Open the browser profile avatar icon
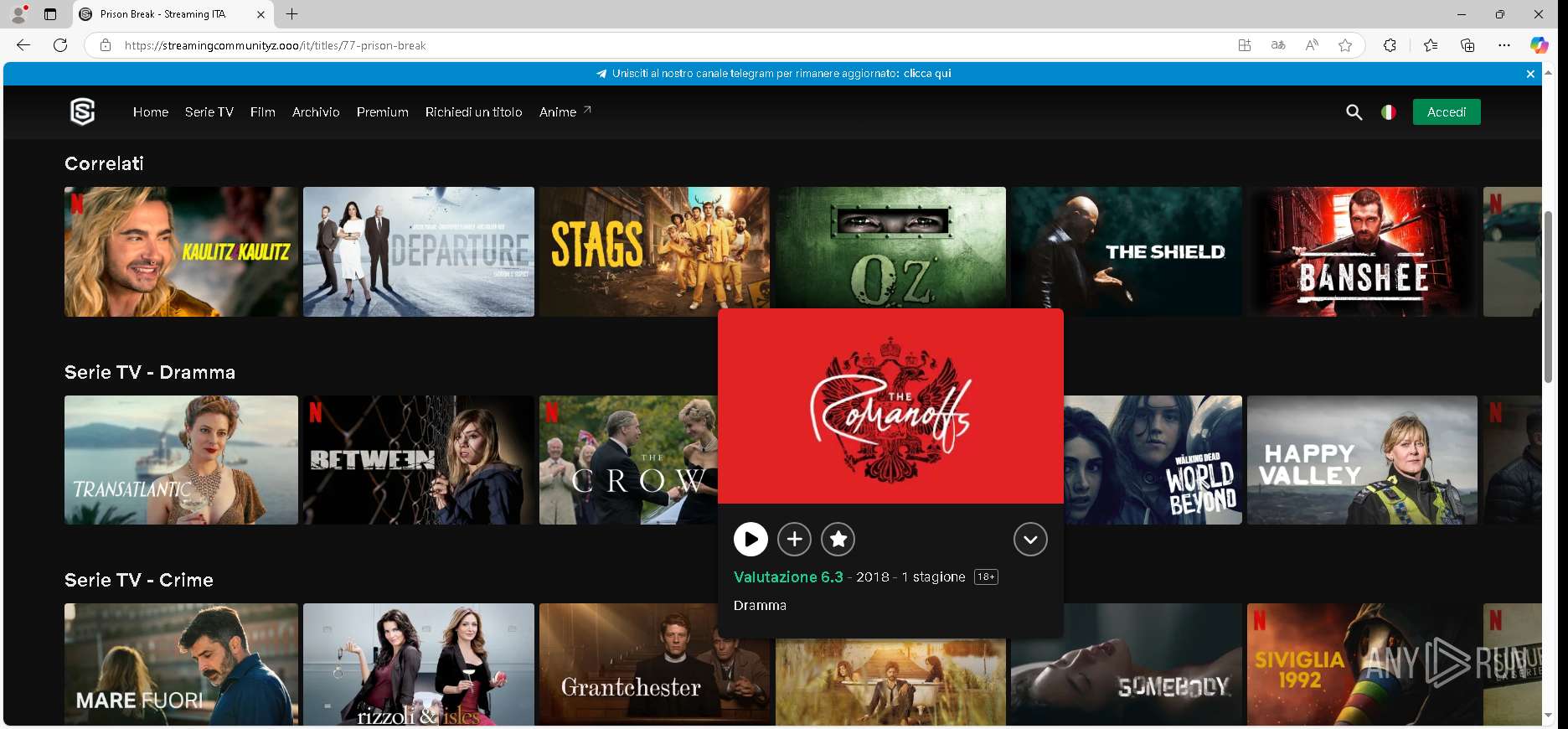 (x=18, y=14)
